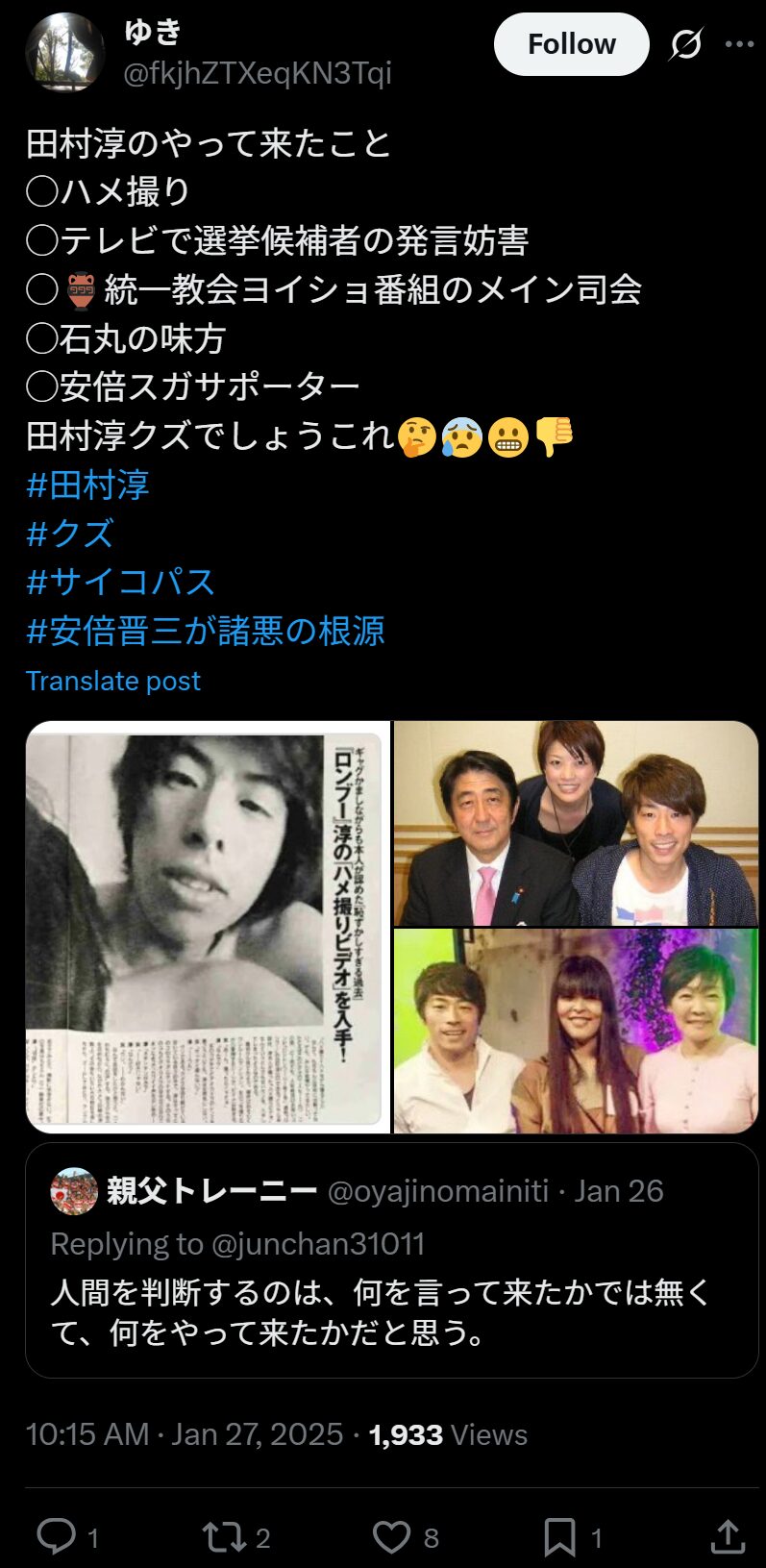The width and height of the screenshot is (766, 1568).
Task: Click the Translate post link
Action: [113, 681]
